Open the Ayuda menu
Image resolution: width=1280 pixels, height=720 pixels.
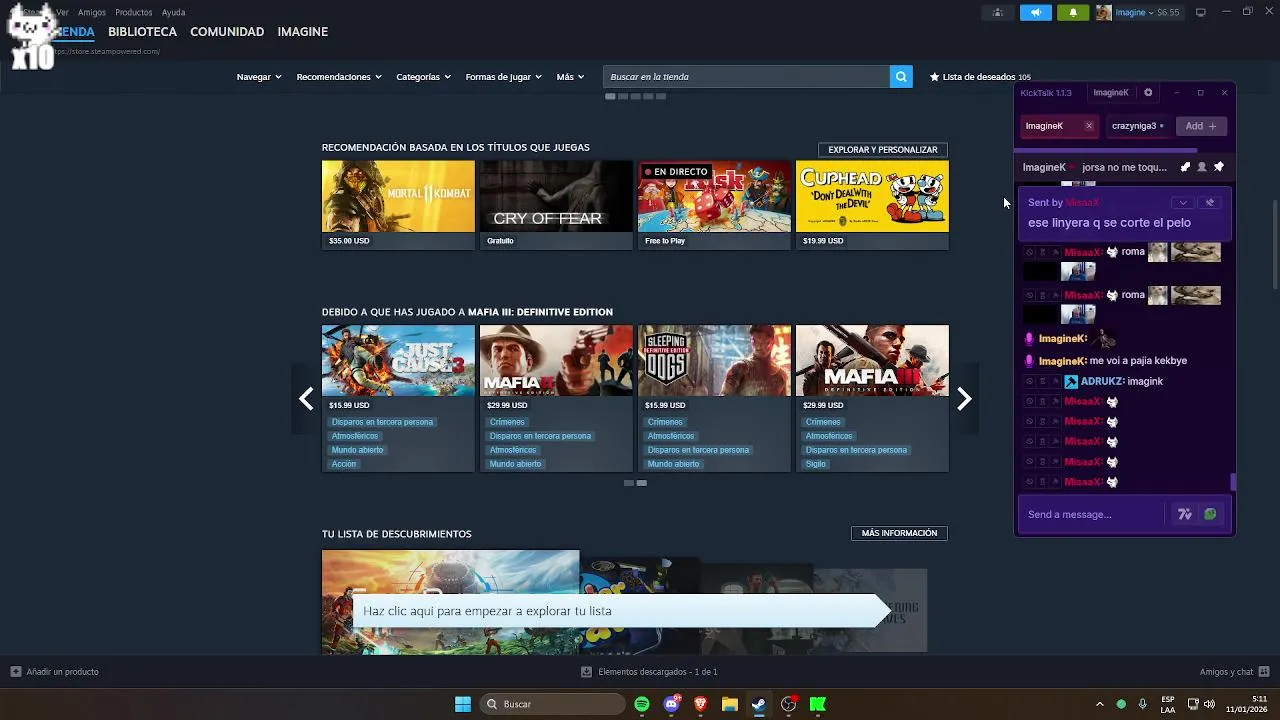click(173, 12)
